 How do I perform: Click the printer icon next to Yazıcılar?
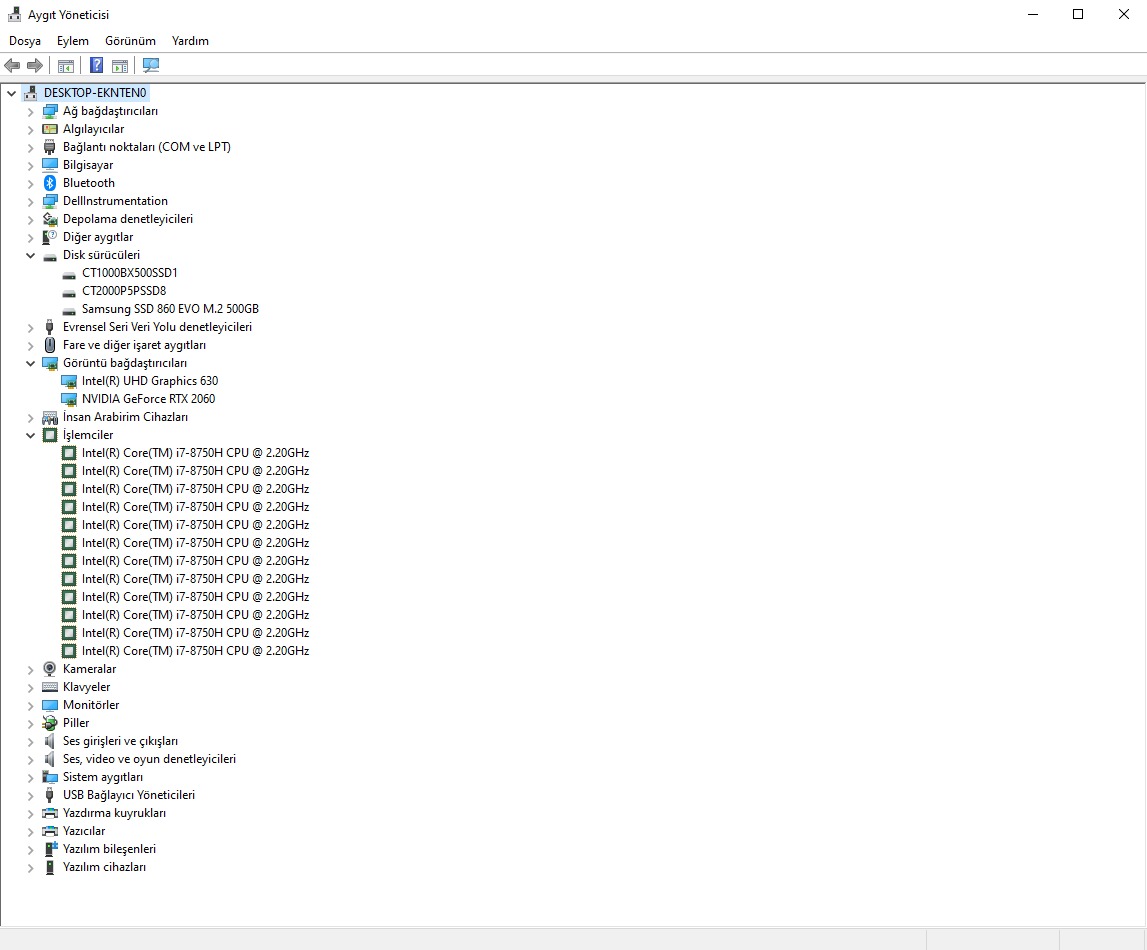click(50, 831)
